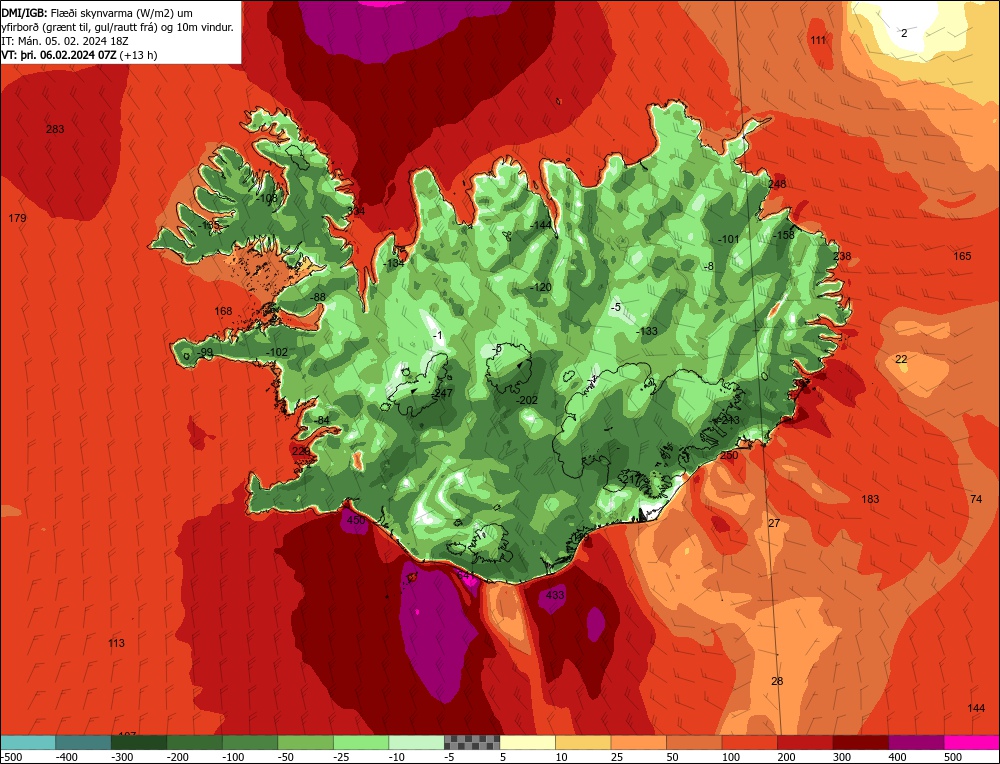Click the '-88' value on land
1000x764 pixels.
[318, 297]
